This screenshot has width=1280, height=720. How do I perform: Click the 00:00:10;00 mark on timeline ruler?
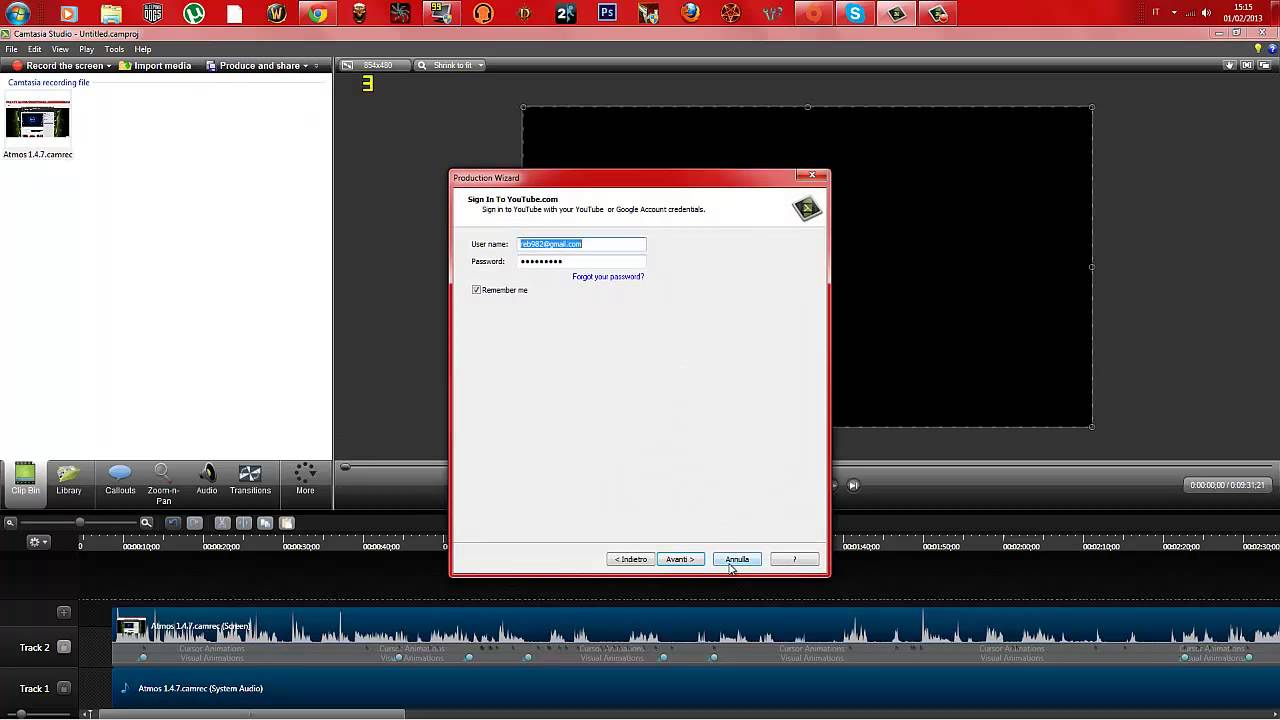point(141,546)
